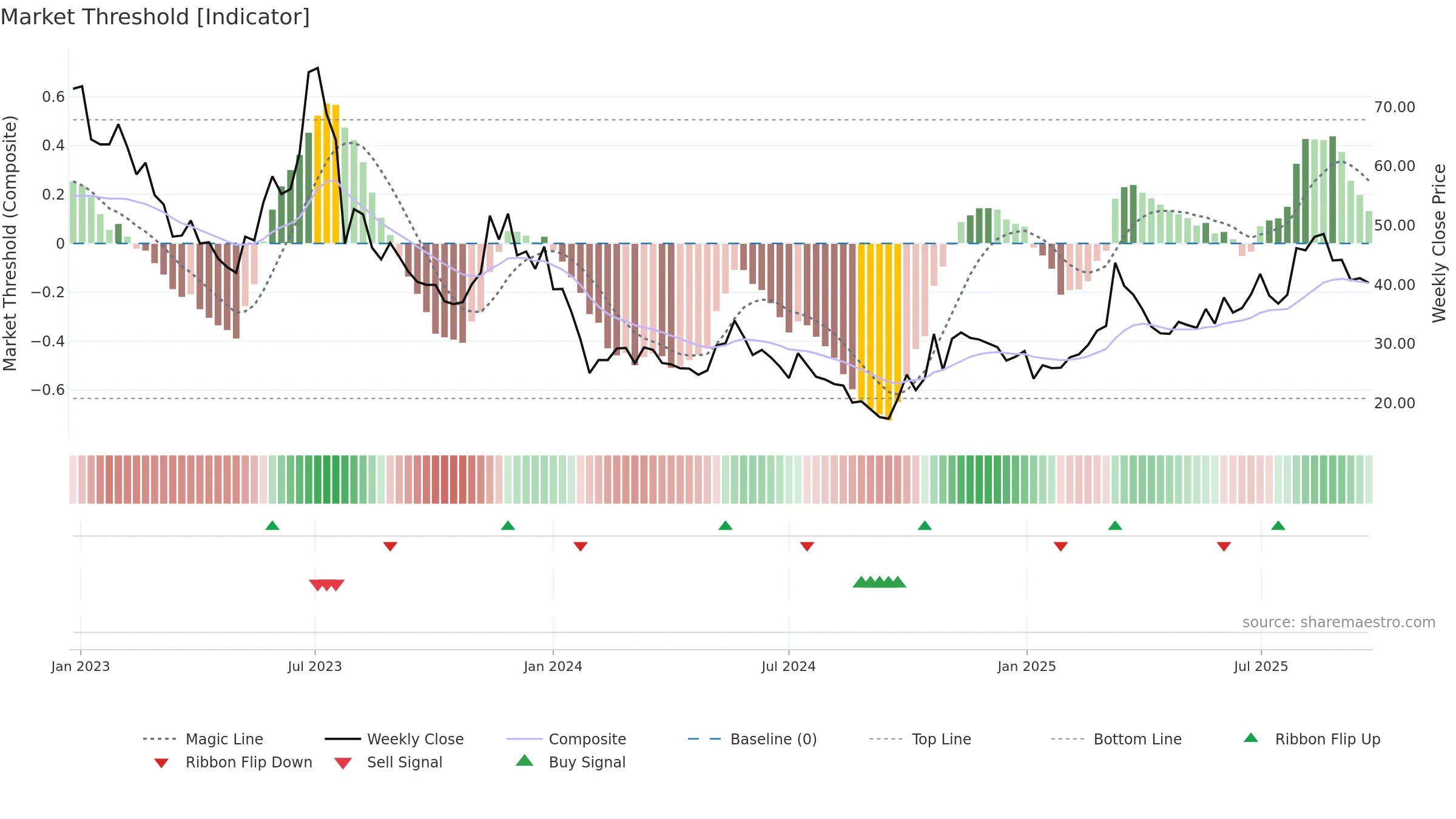Click the ribbon flip down marker after Jul 2023
The image size is (1456, 819).
tap(390, 547)
